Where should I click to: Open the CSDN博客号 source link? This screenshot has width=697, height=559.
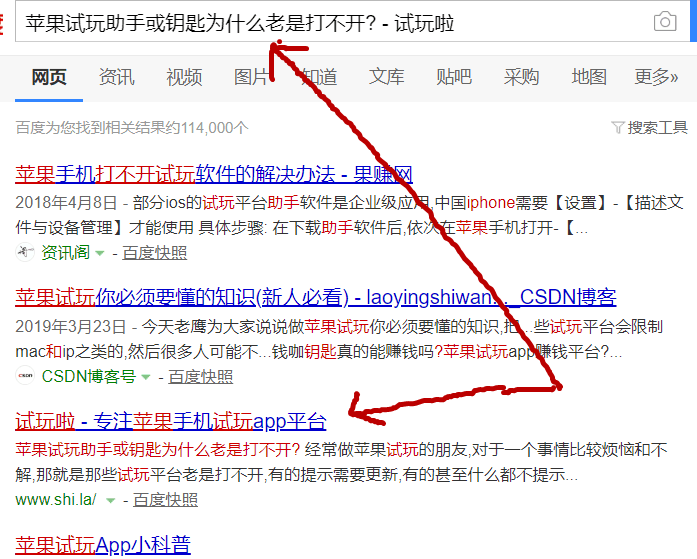88,376
